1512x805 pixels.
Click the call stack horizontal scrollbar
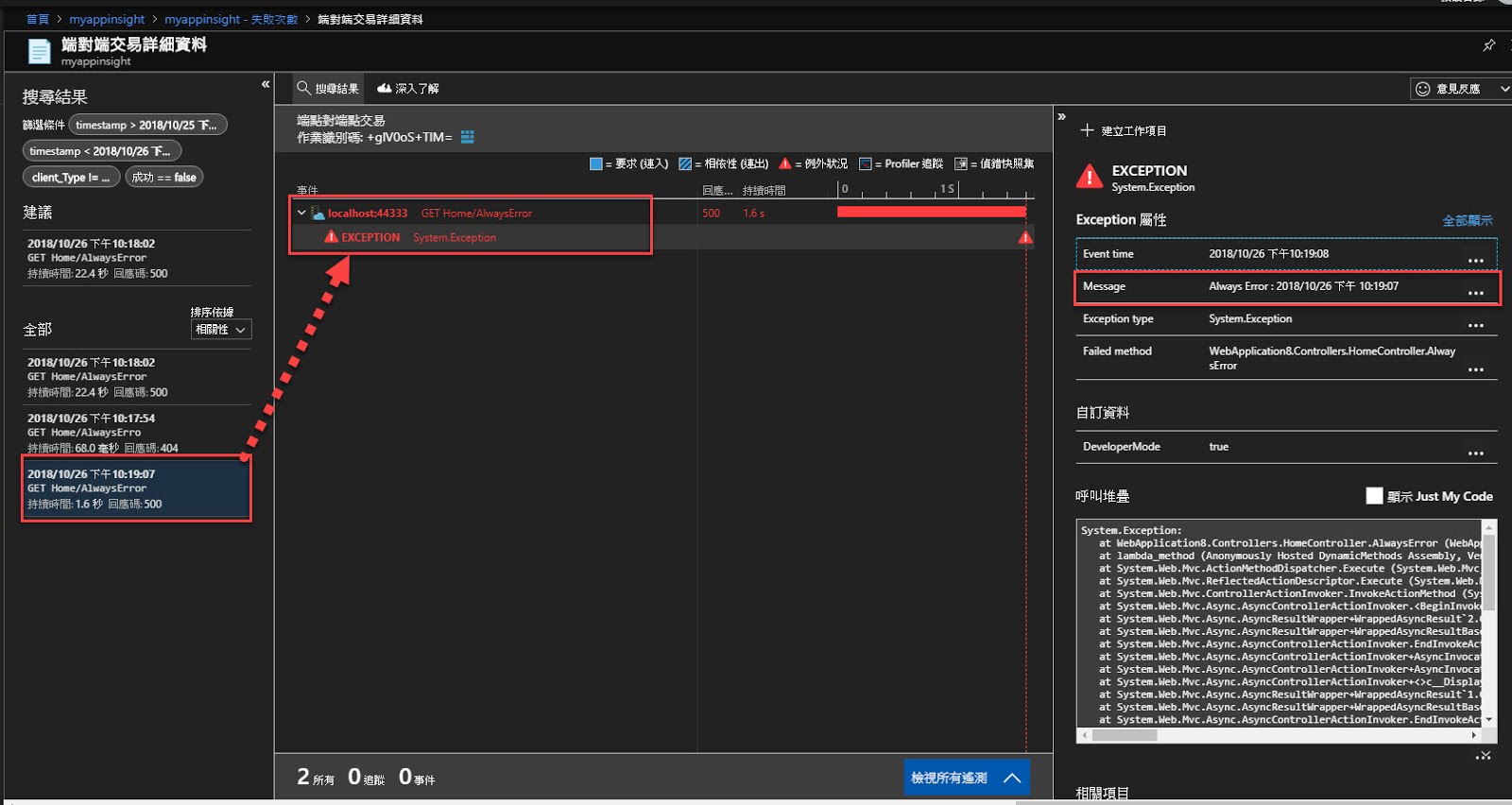pos(1125,734)
